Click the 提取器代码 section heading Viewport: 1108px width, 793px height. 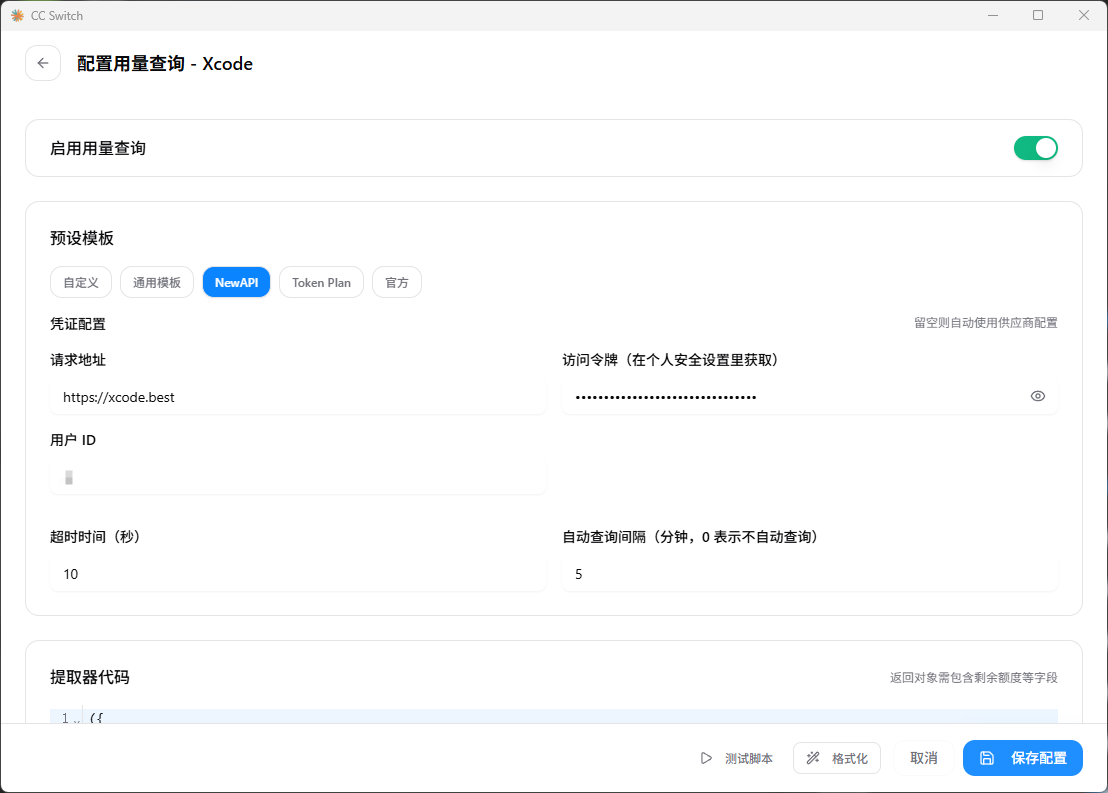tap(90, 677)
